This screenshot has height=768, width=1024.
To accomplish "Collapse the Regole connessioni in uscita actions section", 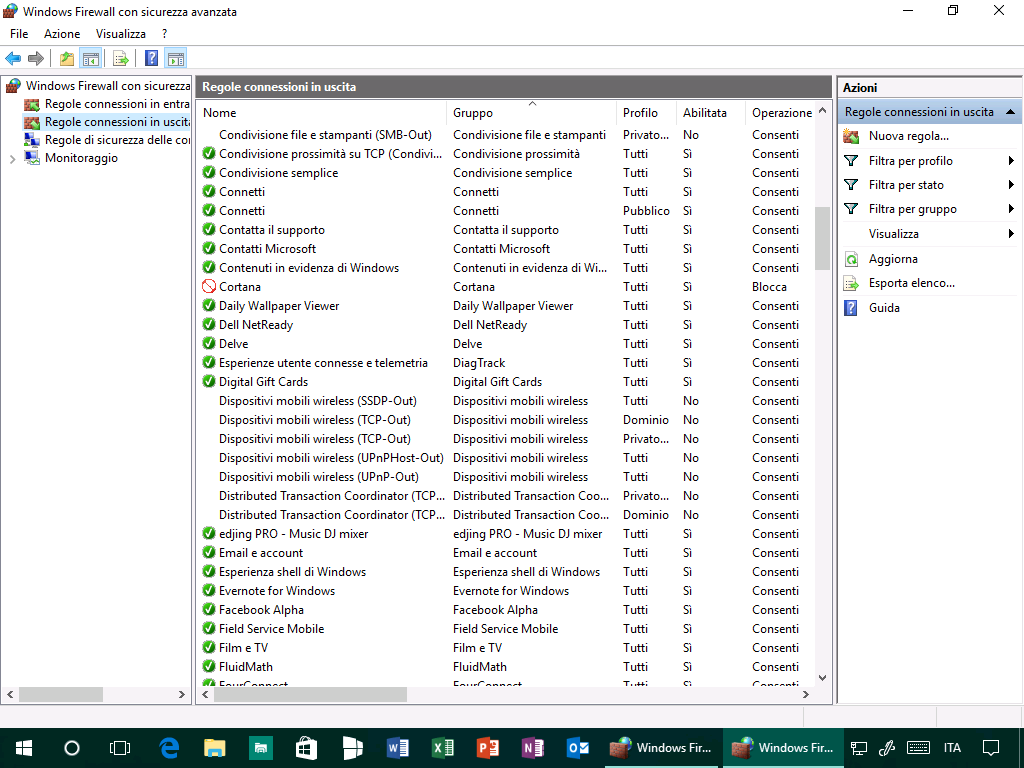I will [x=1010, y=112].
